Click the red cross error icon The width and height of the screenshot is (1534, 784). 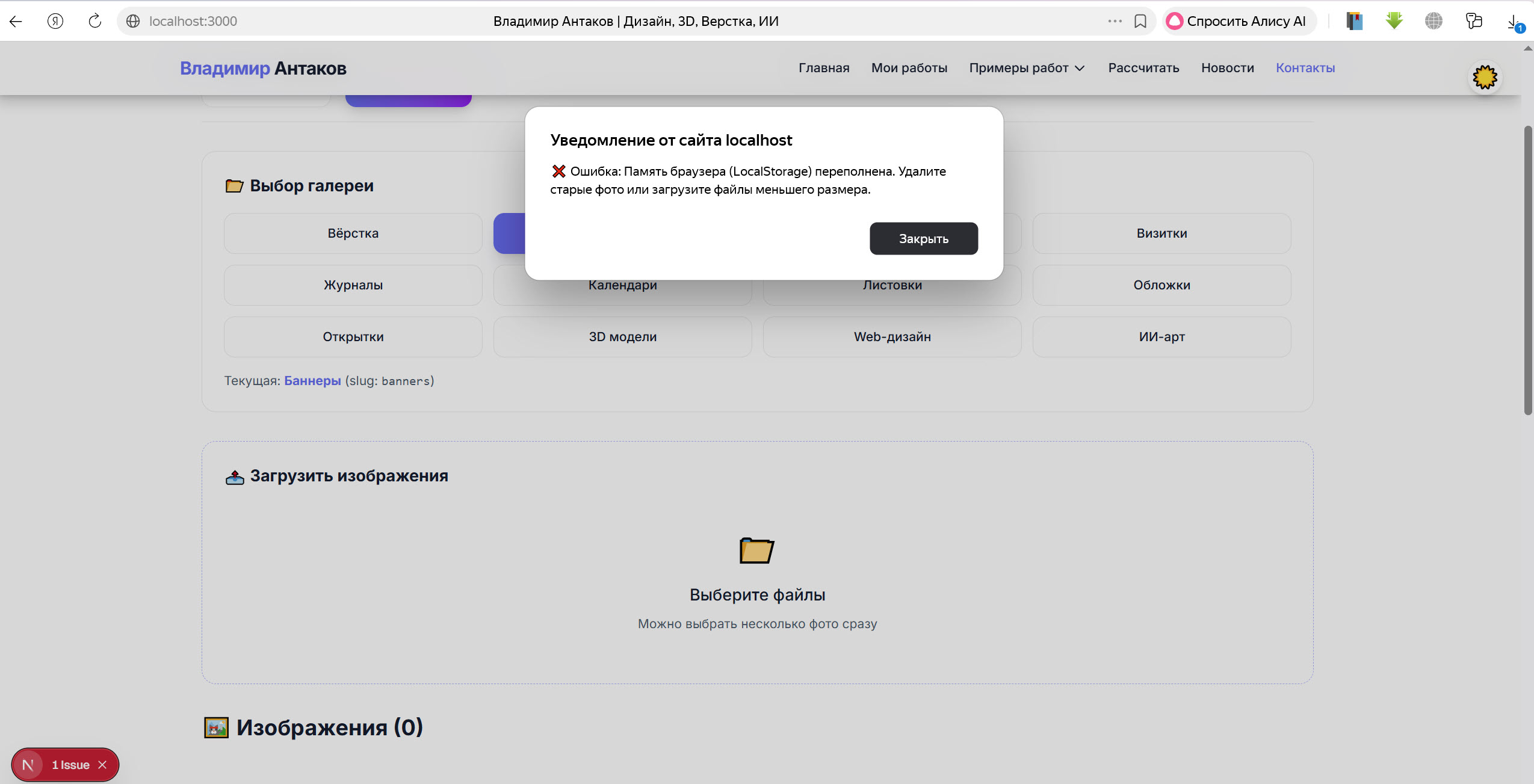(558, 171)
